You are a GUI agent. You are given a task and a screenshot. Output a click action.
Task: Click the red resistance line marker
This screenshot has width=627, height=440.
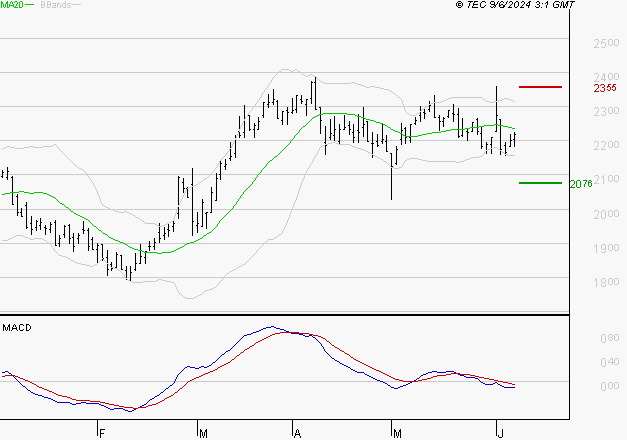(x=540, y=87)
